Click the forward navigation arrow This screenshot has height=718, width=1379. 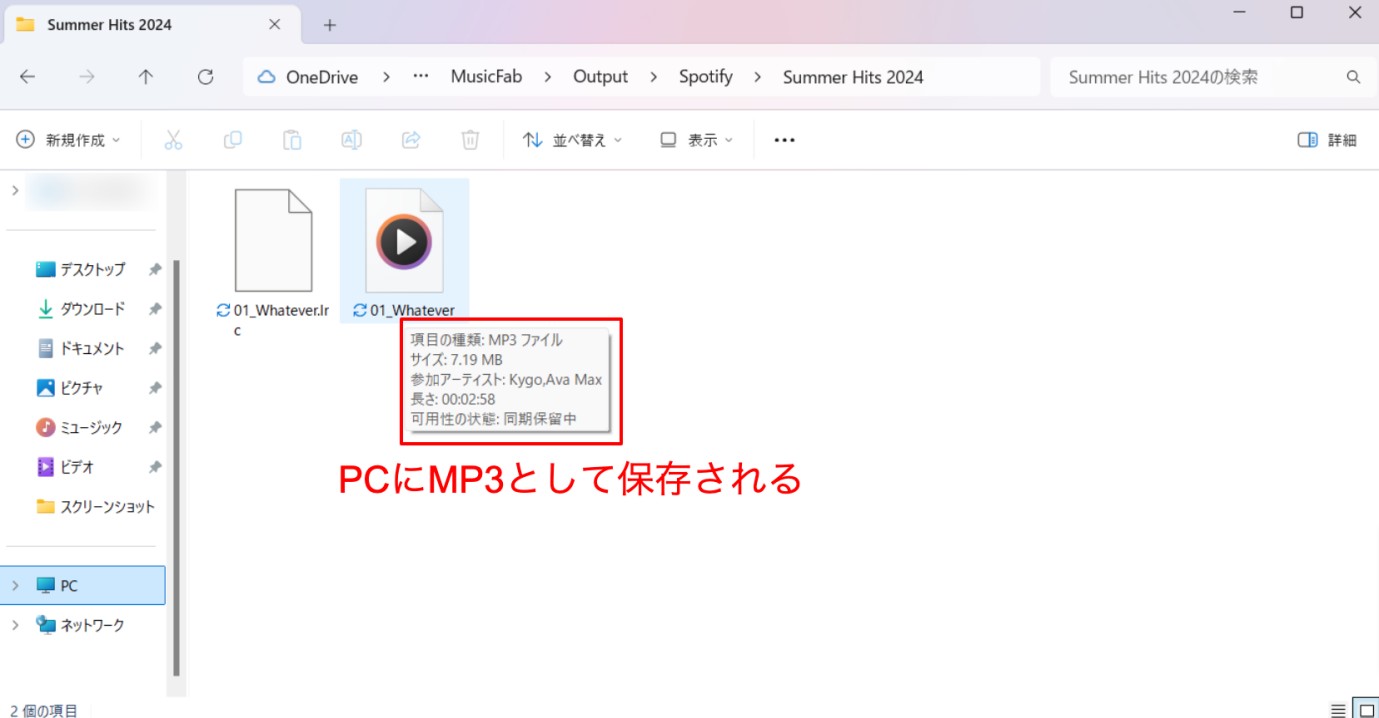point(87,77)
